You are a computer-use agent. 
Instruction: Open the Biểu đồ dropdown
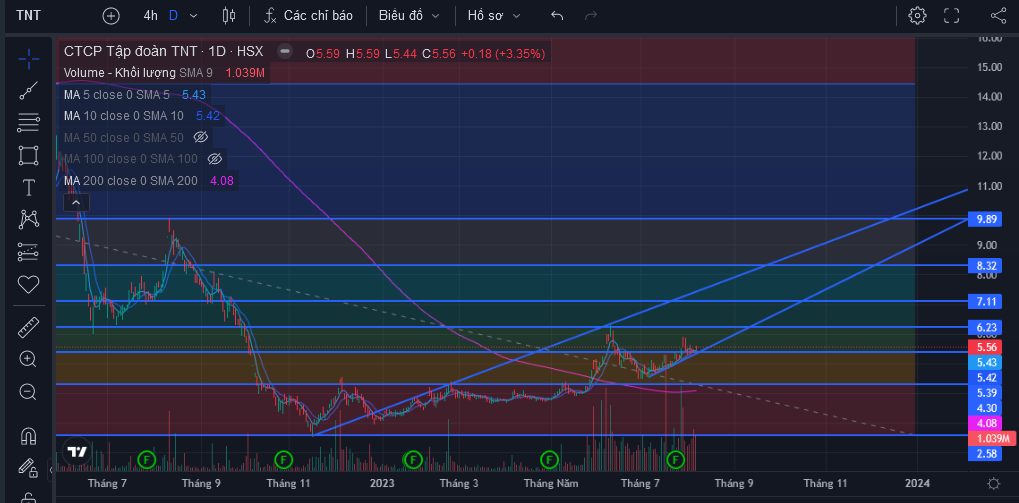409,16
